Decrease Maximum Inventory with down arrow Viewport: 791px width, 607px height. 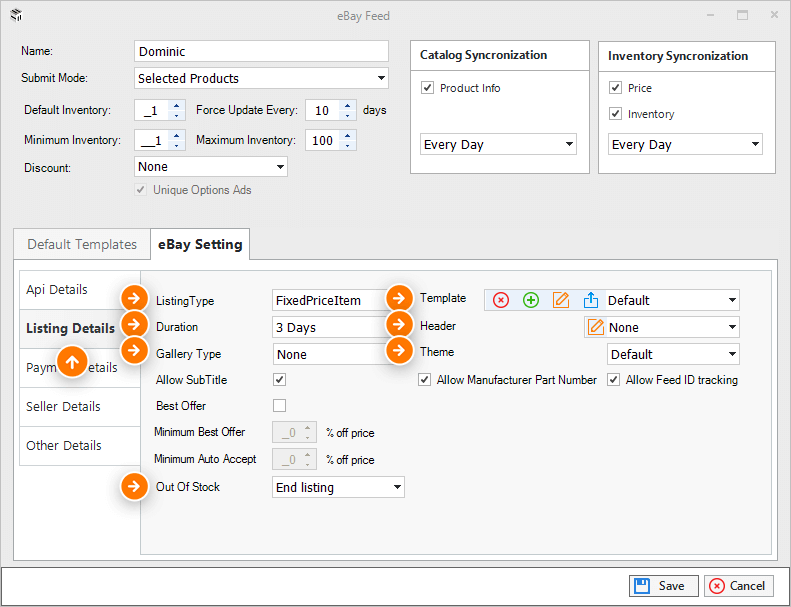coord(347,145)
